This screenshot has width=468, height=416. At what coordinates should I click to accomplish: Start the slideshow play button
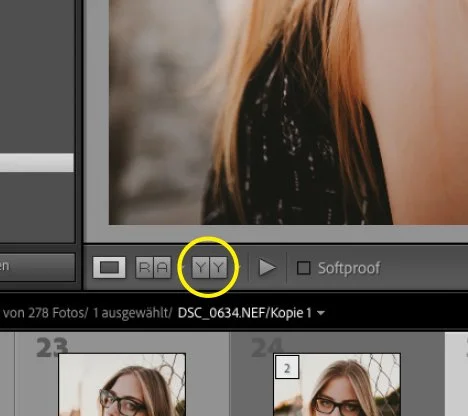[268, 268]
